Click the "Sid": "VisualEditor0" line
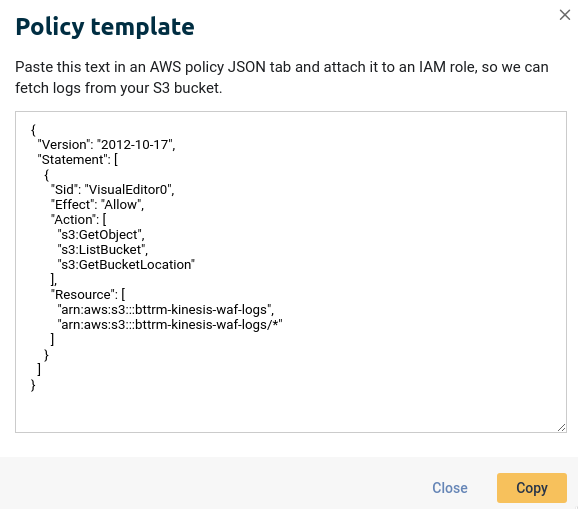 click(112, 189)
